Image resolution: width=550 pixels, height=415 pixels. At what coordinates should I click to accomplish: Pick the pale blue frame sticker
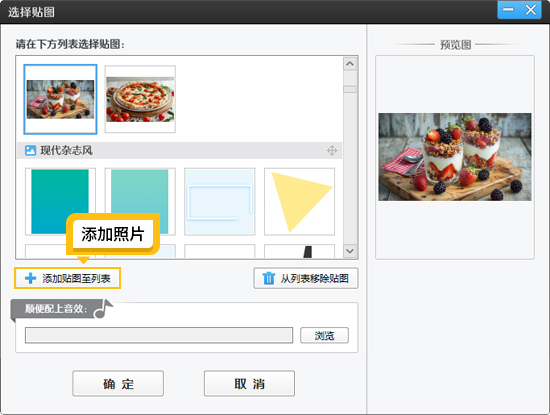pos(220,202)
